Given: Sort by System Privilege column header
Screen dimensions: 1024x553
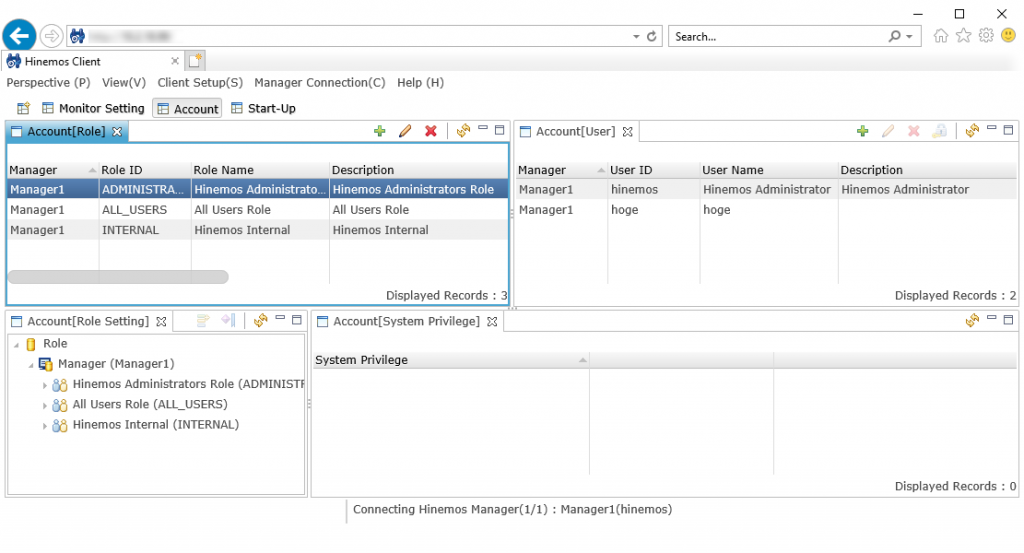Looking at the screenshot, I should pyautogui.click(x=451, y=360).
